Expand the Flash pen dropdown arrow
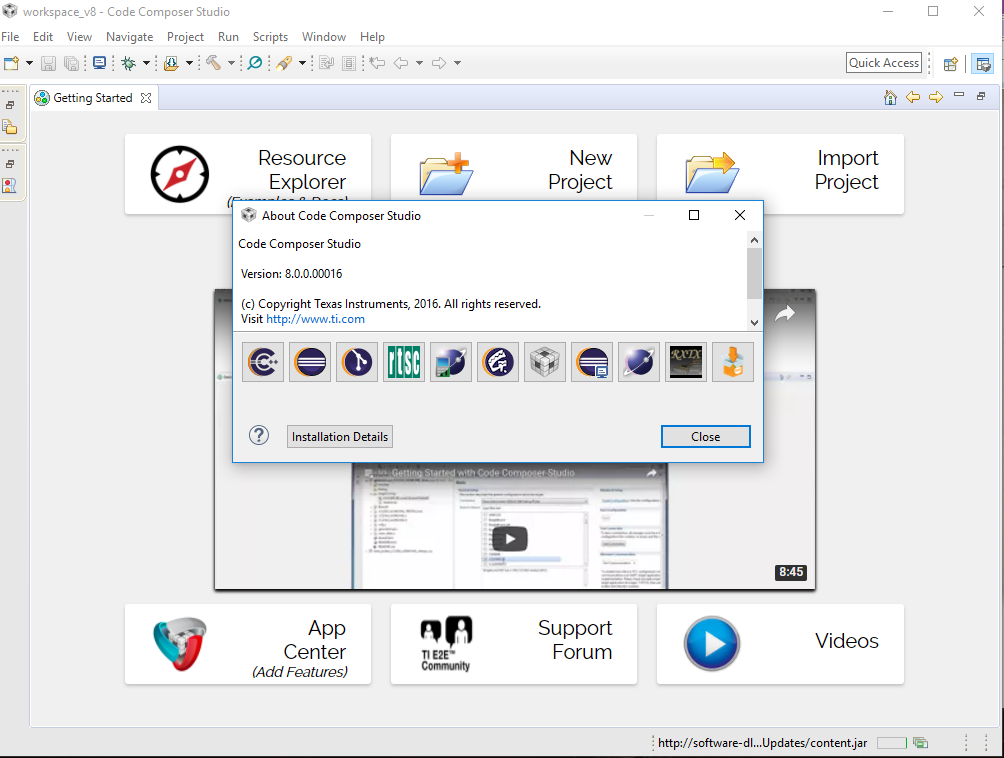This screenshot has width=1004, height=758. click(302, 63)
